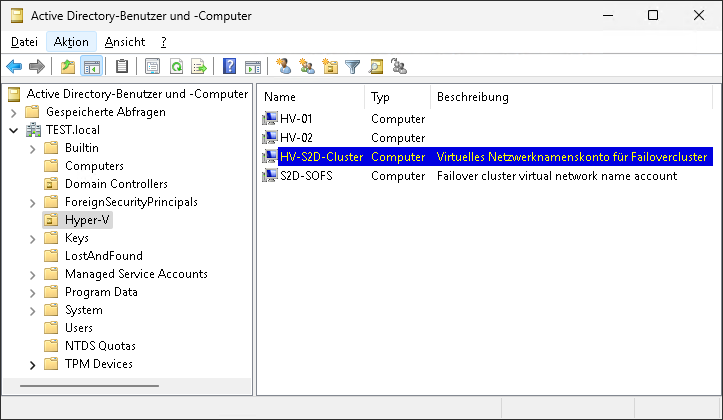This screenshot has height=420, width=723.
Task: Select System in the tree
Action: (83, 310)
